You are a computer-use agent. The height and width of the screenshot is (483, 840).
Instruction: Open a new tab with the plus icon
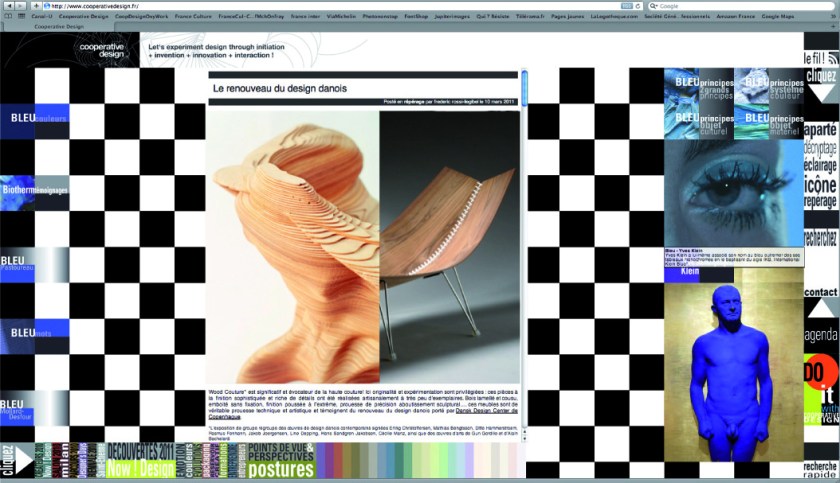[833, 26]
